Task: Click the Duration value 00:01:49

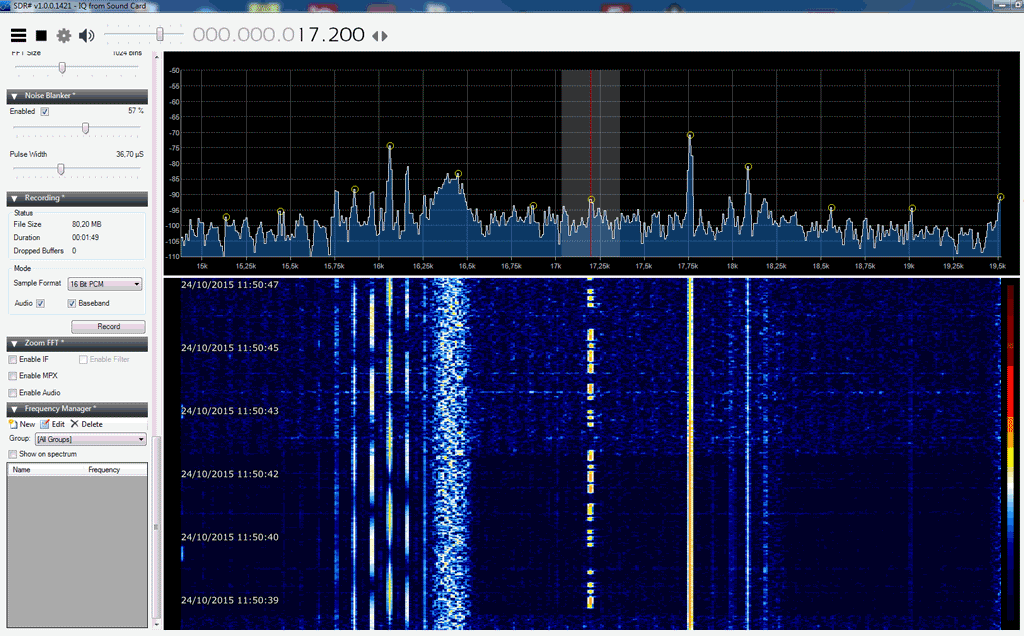Action: [86, 238]
